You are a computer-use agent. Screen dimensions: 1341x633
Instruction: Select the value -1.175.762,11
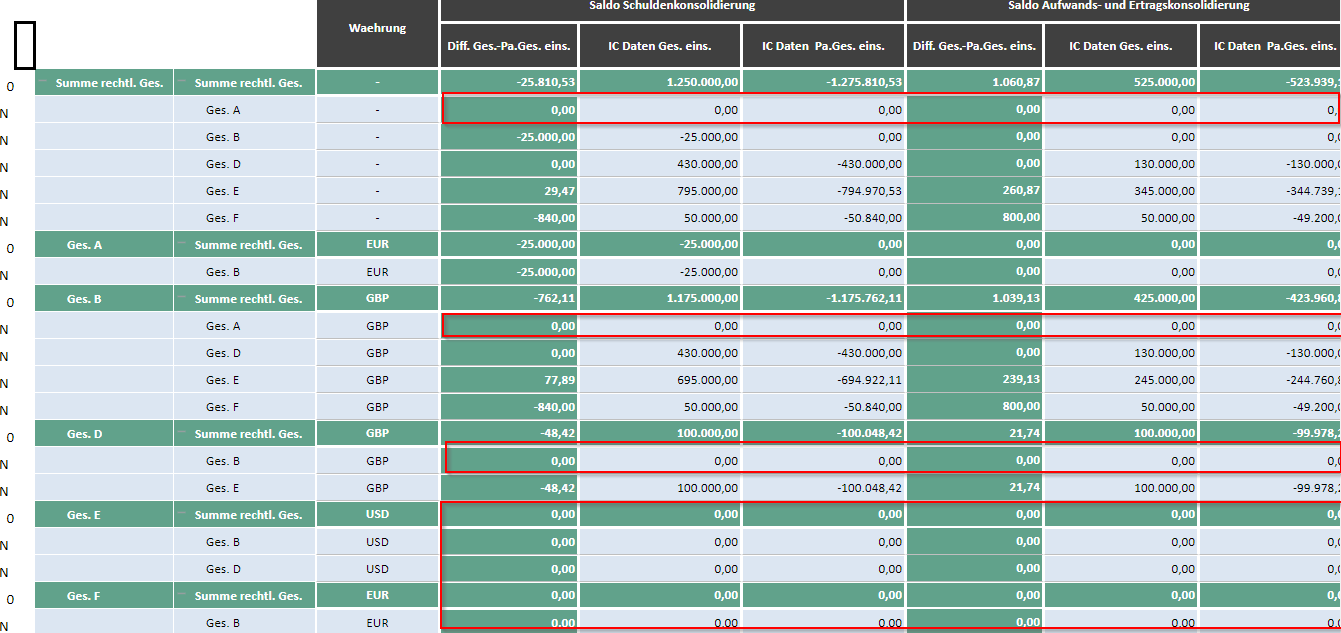click(823, 298)
